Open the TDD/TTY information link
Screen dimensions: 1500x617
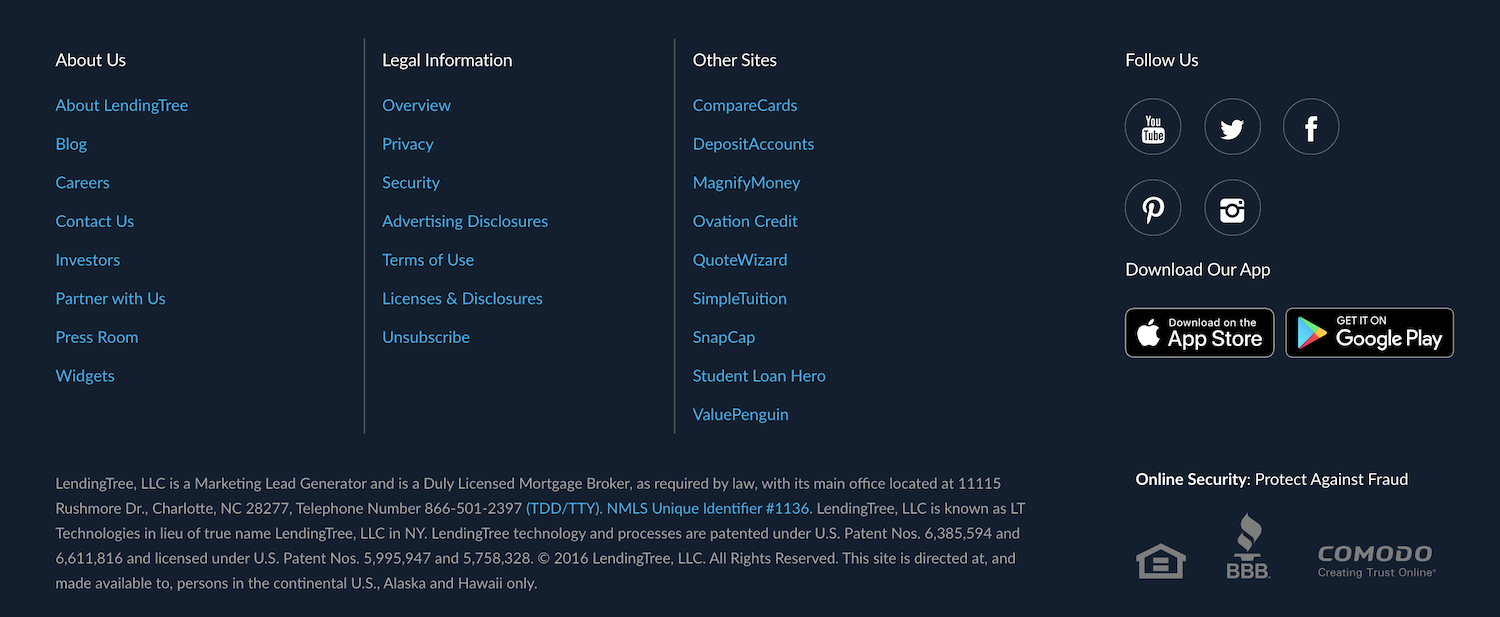pyautogui.click(x=563, y=507)
